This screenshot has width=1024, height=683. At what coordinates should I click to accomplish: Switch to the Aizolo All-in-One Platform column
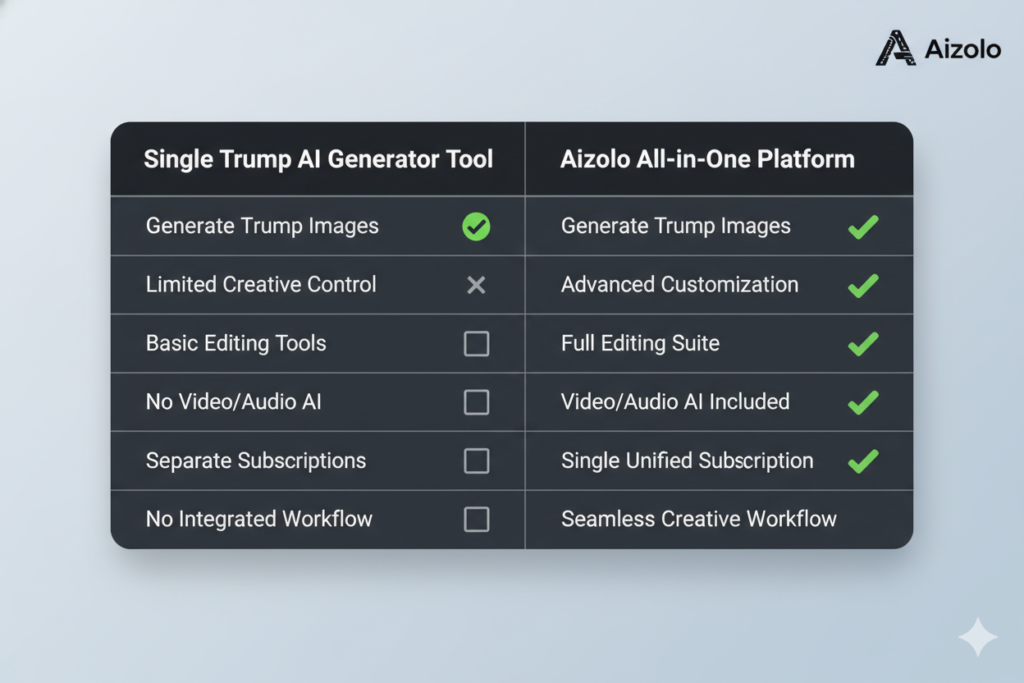[x=707, y=158]
